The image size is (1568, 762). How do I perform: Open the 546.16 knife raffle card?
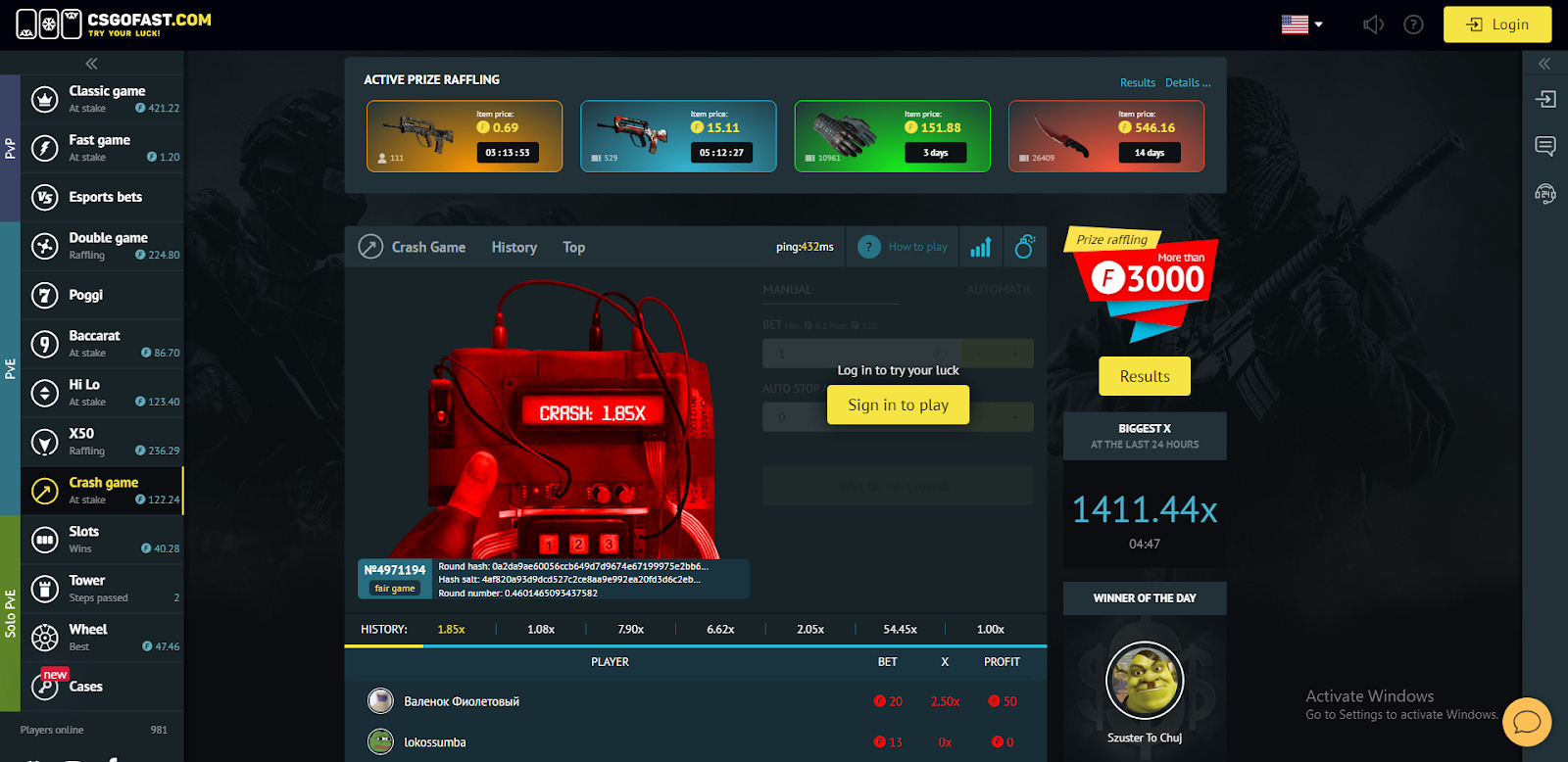pos(1106,136)
